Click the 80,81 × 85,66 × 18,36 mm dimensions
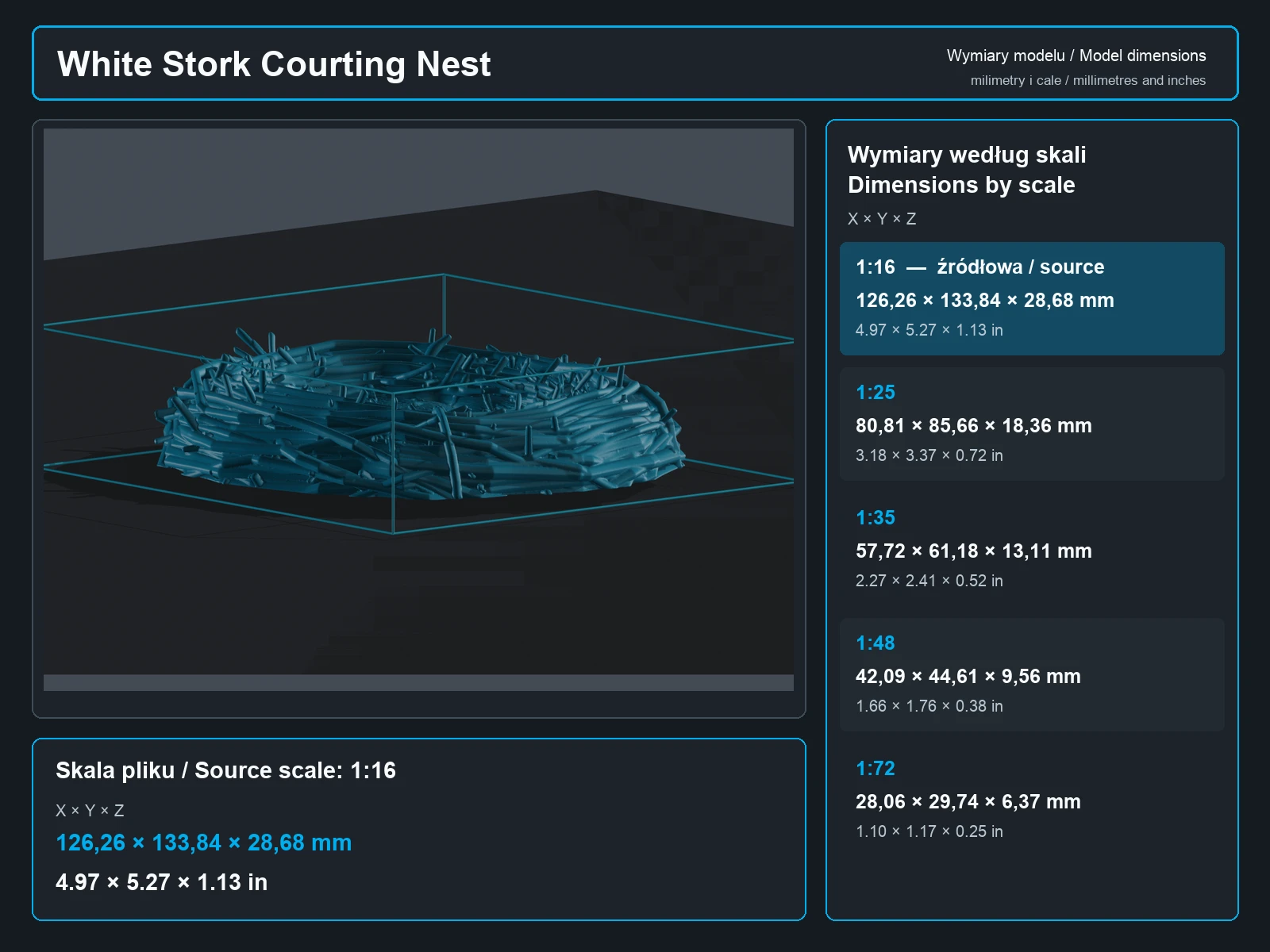Screen dimensions: 1270x952 pos(973,426)
